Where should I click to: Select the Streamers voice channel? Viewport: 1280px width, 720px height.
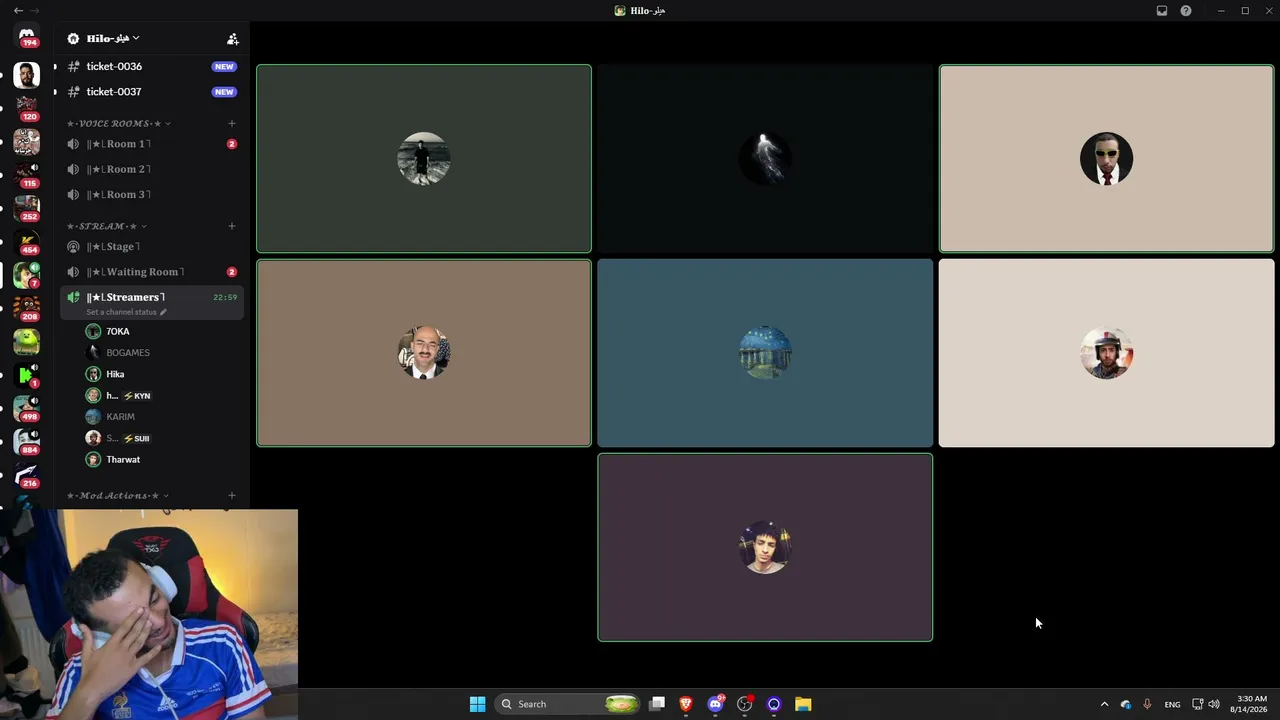(x=152, y=302)
